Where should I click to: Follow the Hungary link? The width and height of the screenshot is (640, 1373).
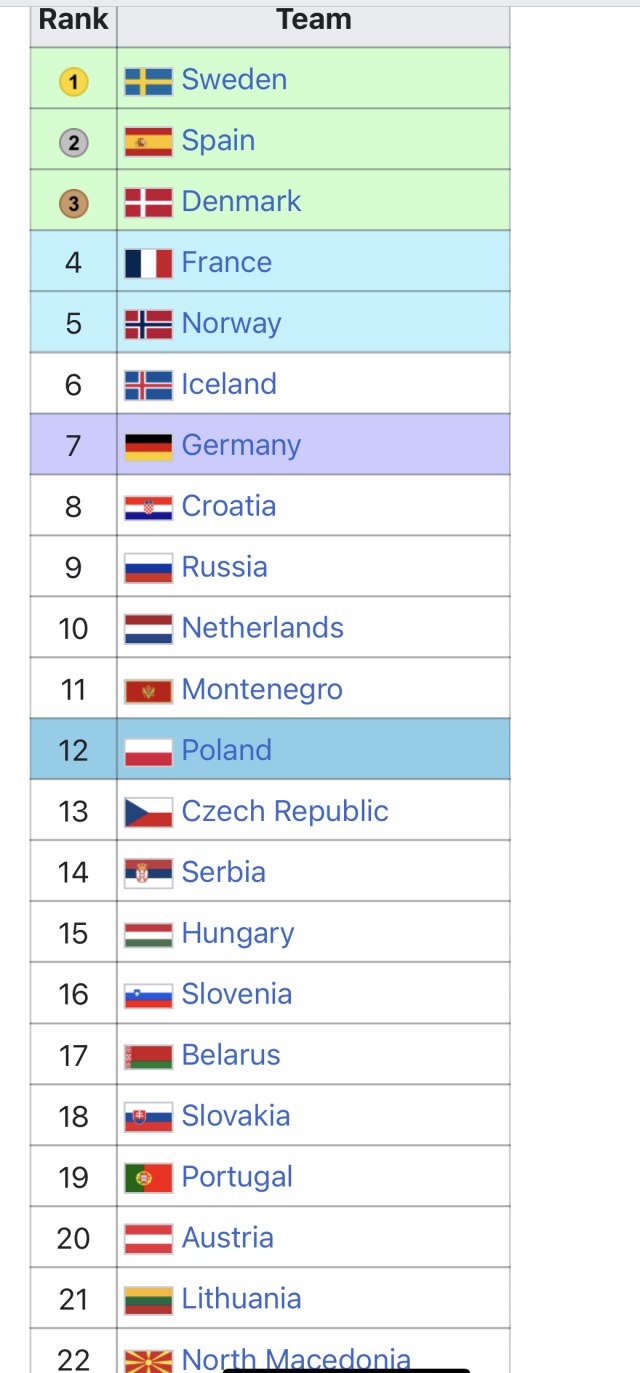[x=238, y=934]
